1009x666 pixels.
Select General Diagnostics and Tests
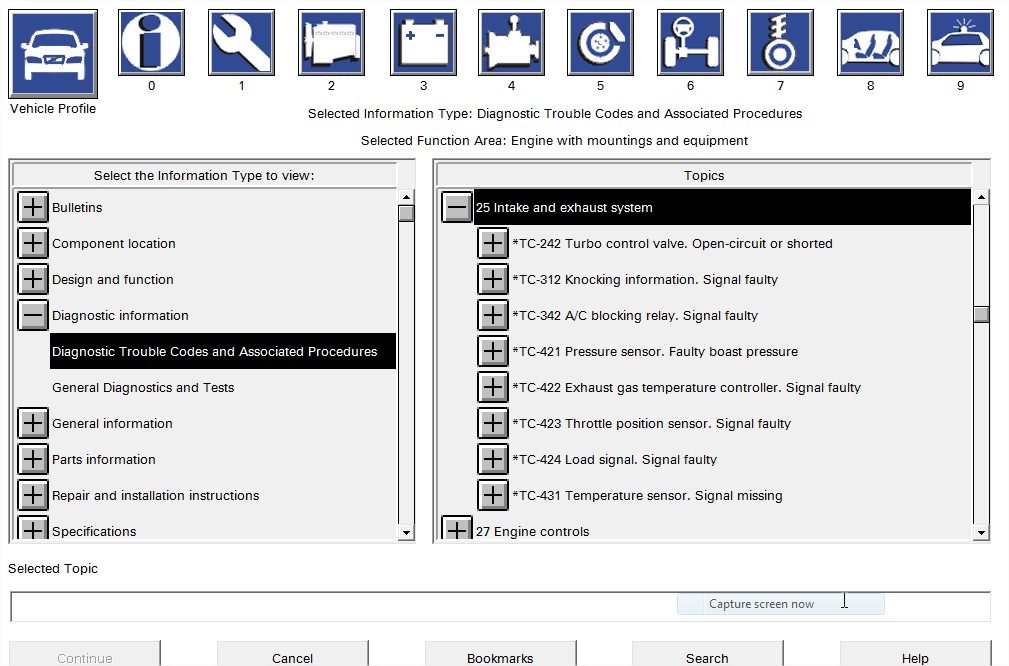(x=143, y=387)
